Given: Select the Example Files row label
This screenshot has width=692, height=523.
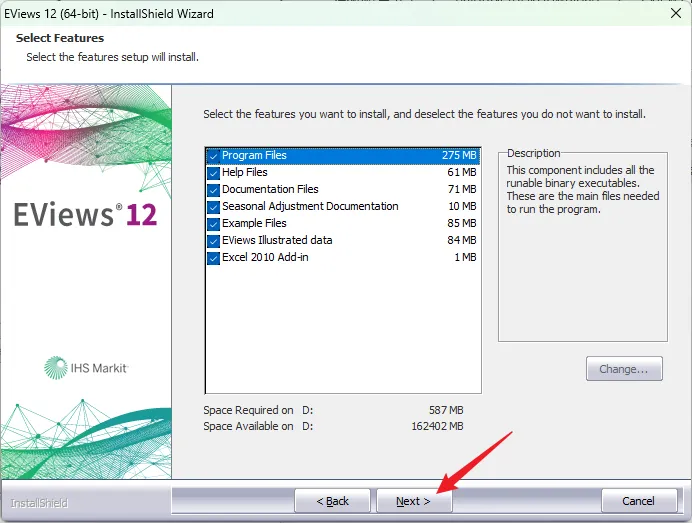Looking at the screenshot, I should [254, 223].
